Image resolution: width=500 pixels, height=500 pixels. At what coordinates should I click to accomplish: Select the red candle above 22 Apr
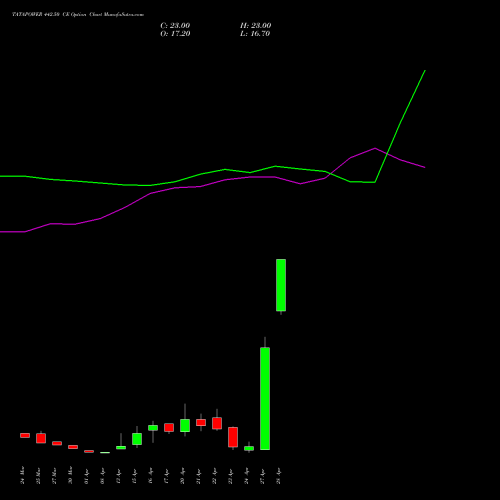point(217,423)
